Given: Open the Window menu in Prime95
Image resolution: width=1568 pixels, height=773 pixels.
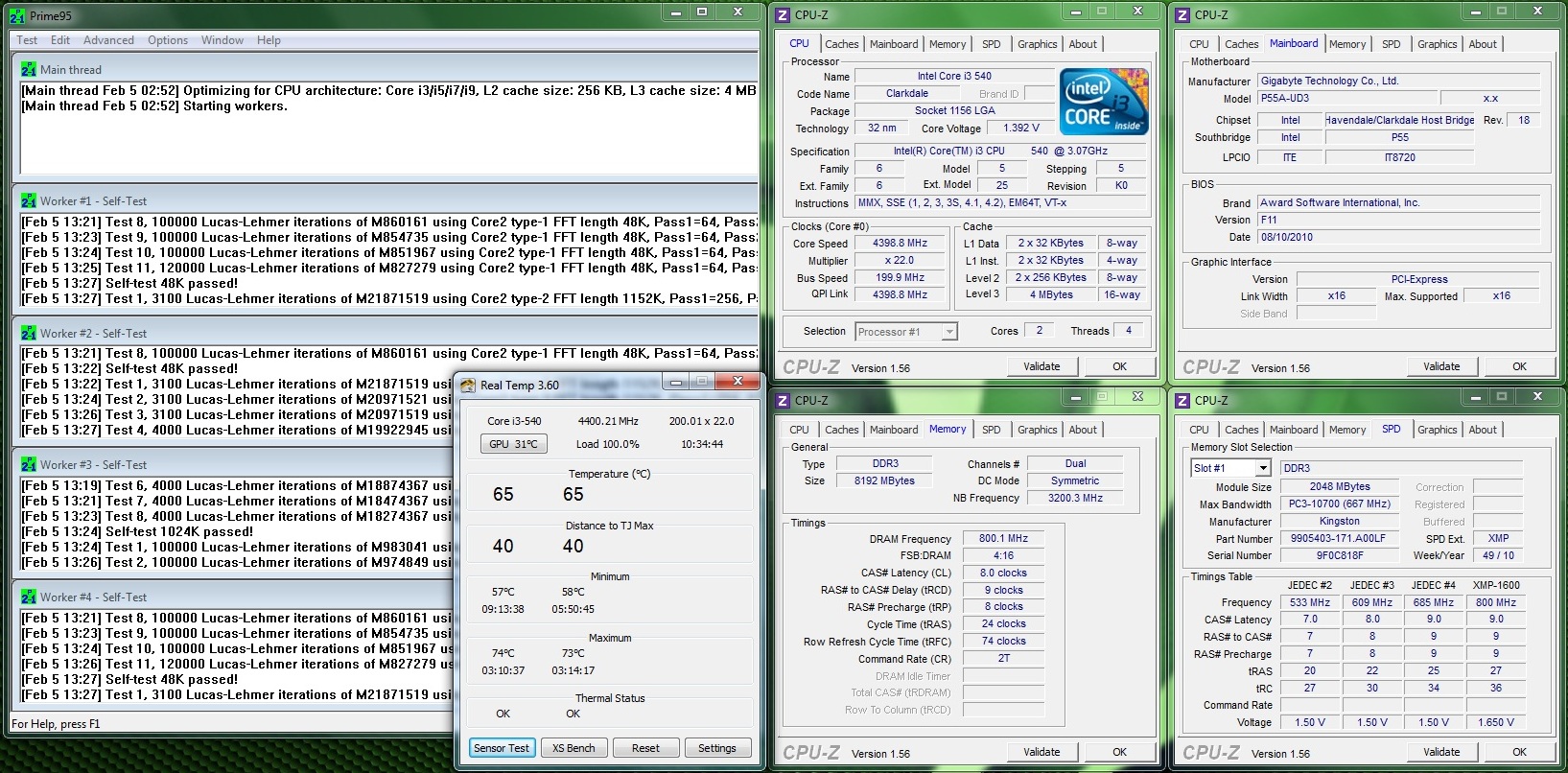Looking at the screenshot, I should pos(222,40).
